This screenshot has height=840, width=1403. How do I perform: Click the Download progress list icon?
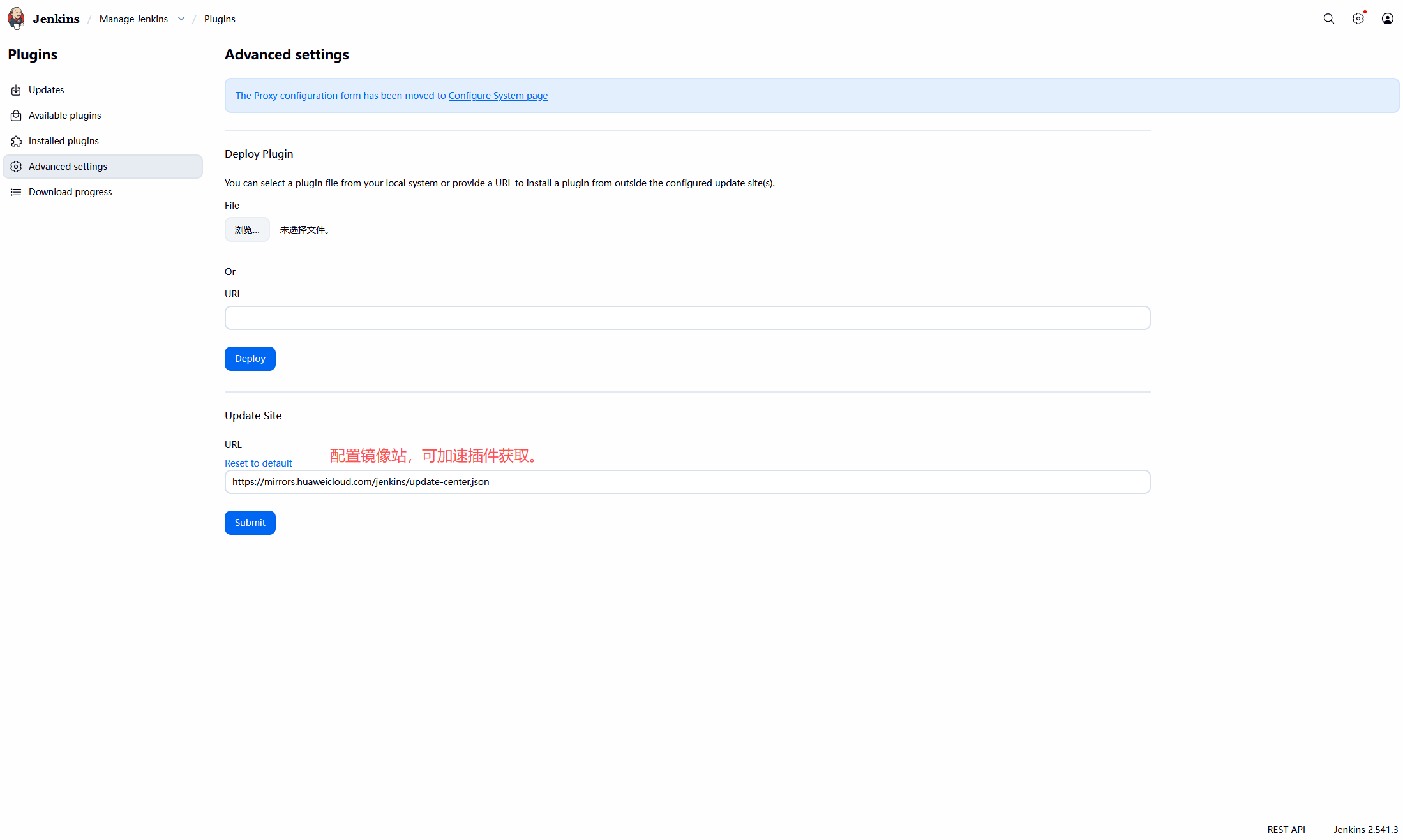click(x=16, y=192)
